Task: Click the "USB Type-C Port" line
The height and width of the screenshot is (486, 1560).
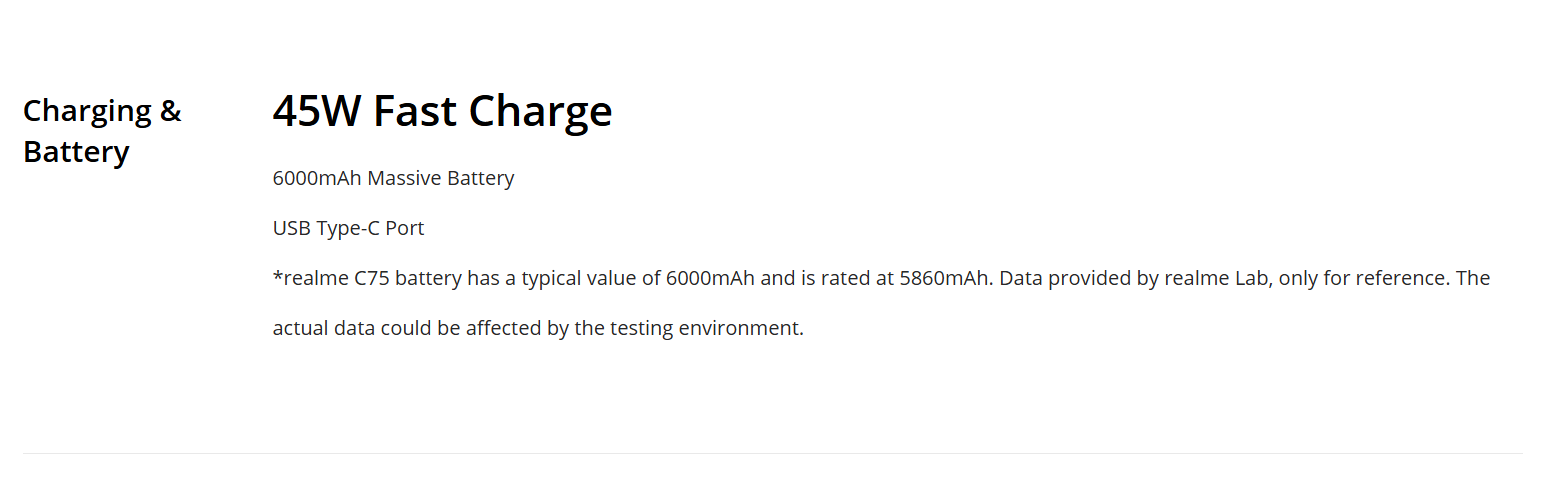Action: pos(348,228)
